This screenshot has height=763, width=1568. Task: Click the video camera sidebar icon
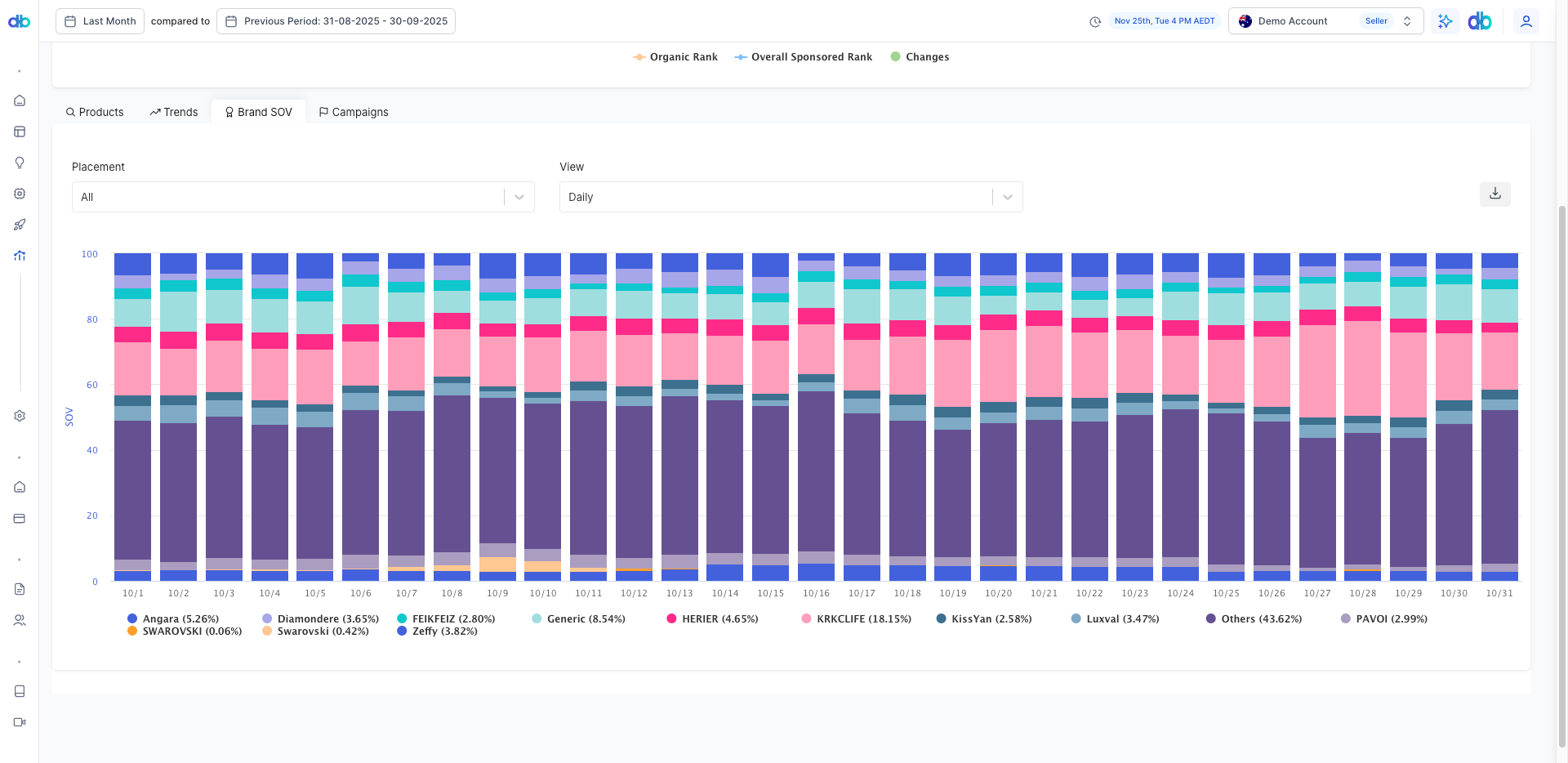pyautogui.click(x=20, y=722)
